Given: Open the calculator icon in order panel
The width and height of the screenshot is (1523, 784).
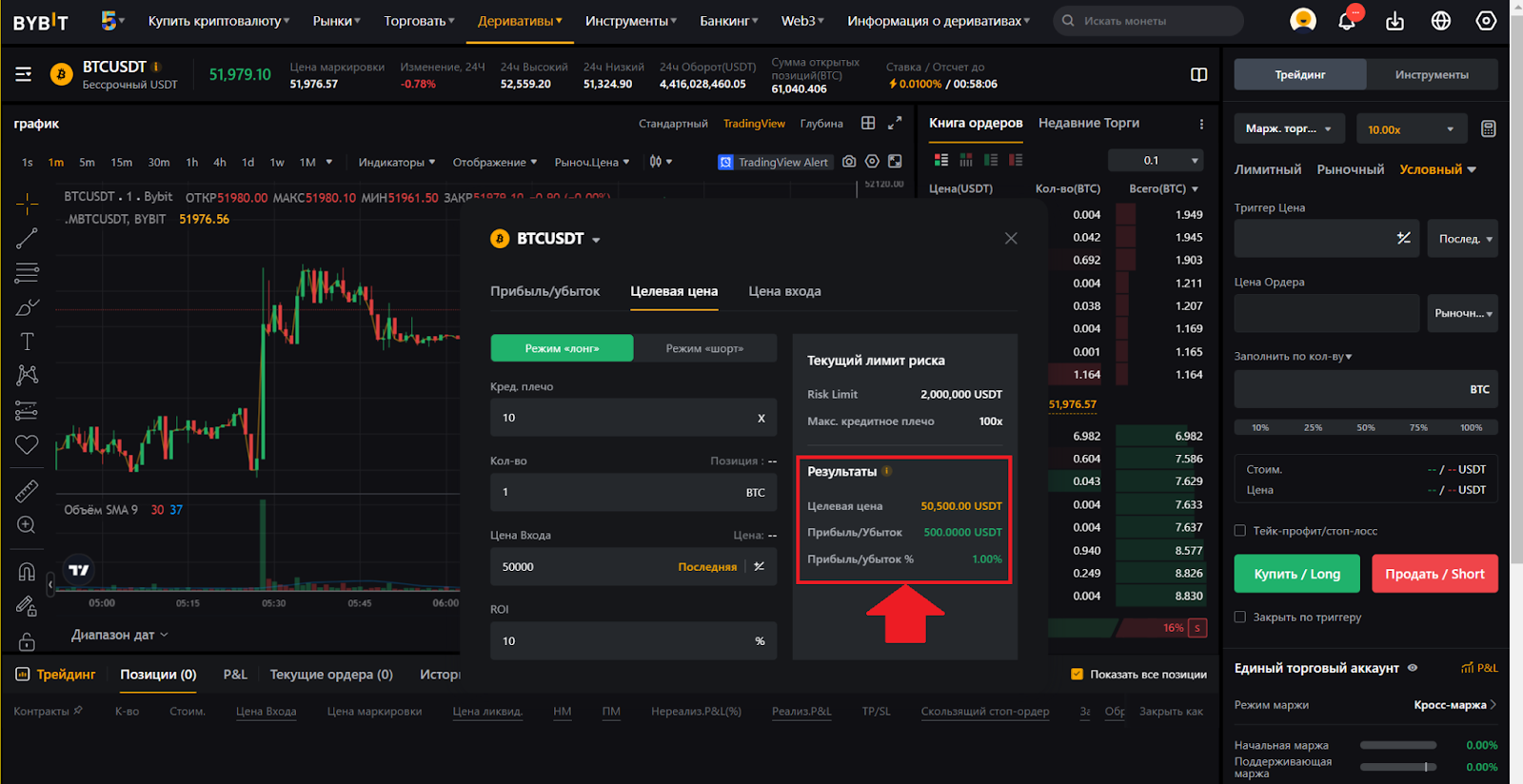Looking at the screenshot, I should (x=1489, y=129).
